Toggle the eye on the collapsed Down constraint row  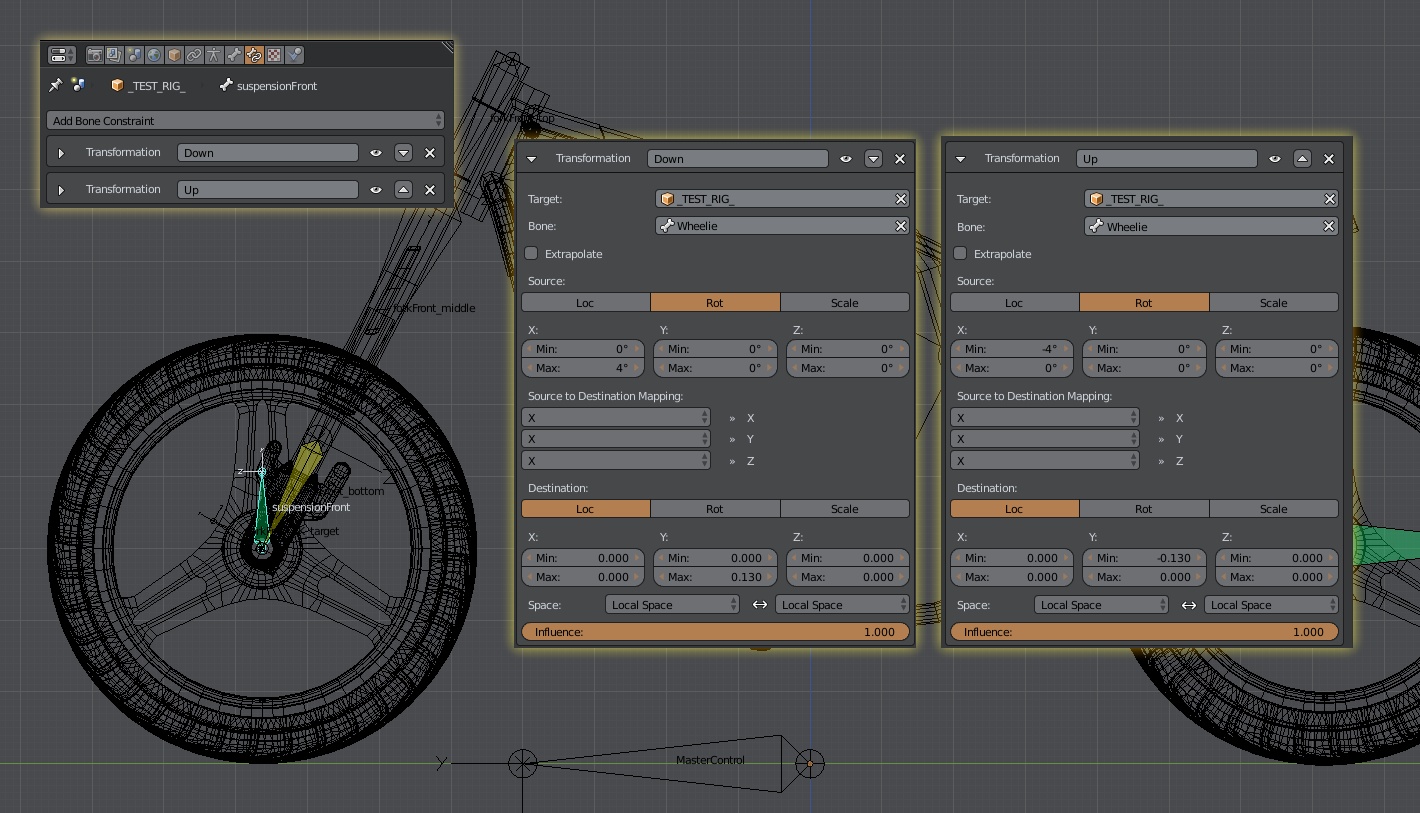pyautogui.click(x=376, y=153)
